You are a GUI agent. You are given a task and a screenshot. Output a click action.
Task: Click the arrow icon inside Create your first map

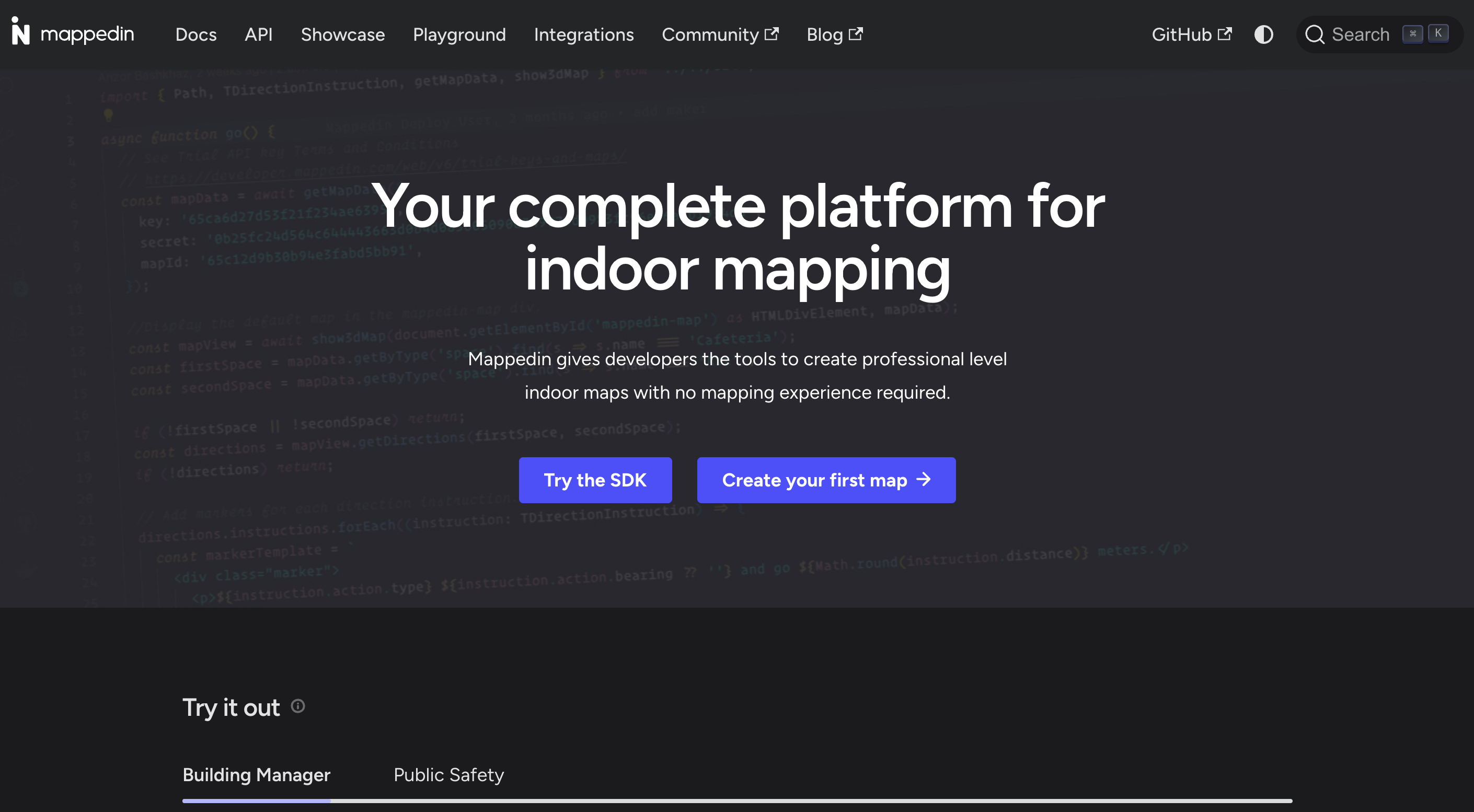coord(924,480)
